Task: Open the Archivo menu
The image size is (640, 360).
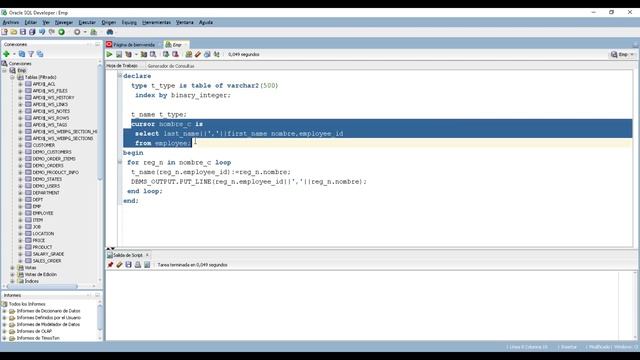Action: click(x=11, y=22)
